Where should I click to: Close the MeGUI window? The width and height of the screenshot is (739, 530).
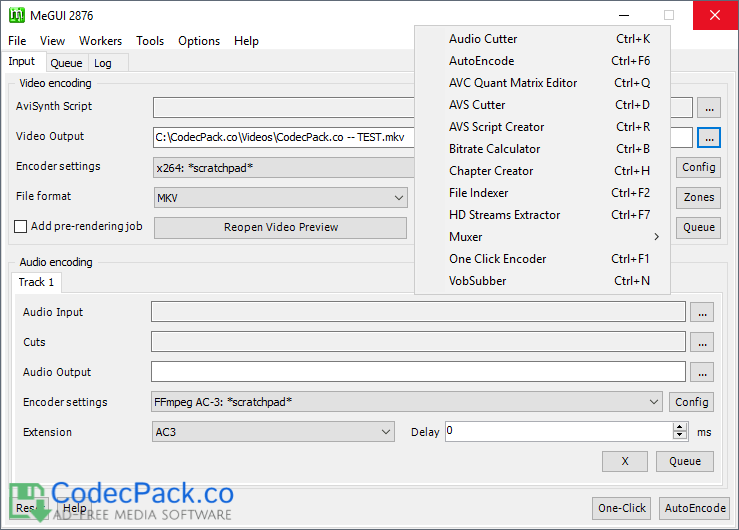[715, 15]
